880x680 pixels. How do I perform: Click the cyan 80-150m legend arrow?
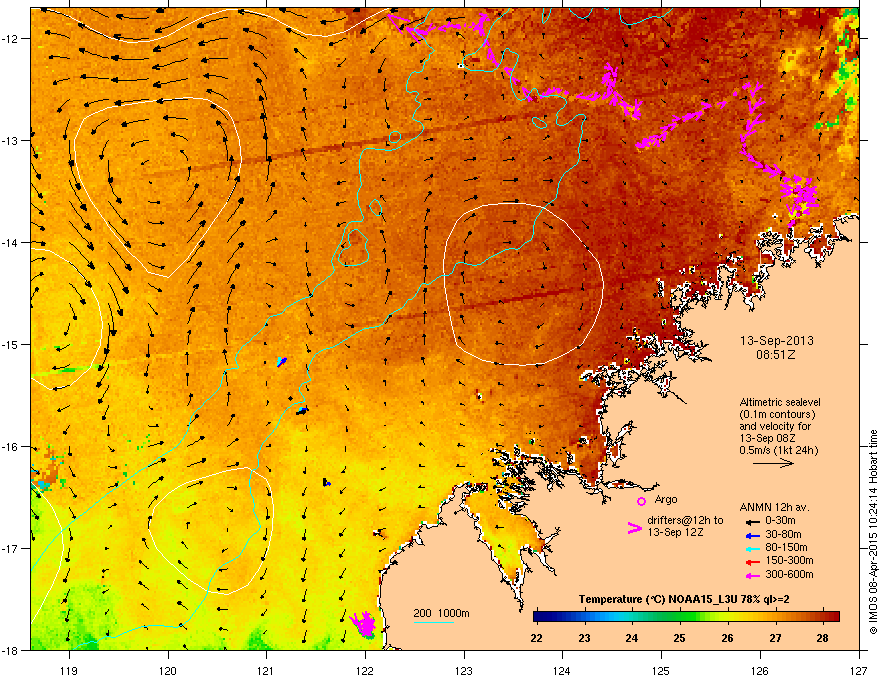pos(753,548)
